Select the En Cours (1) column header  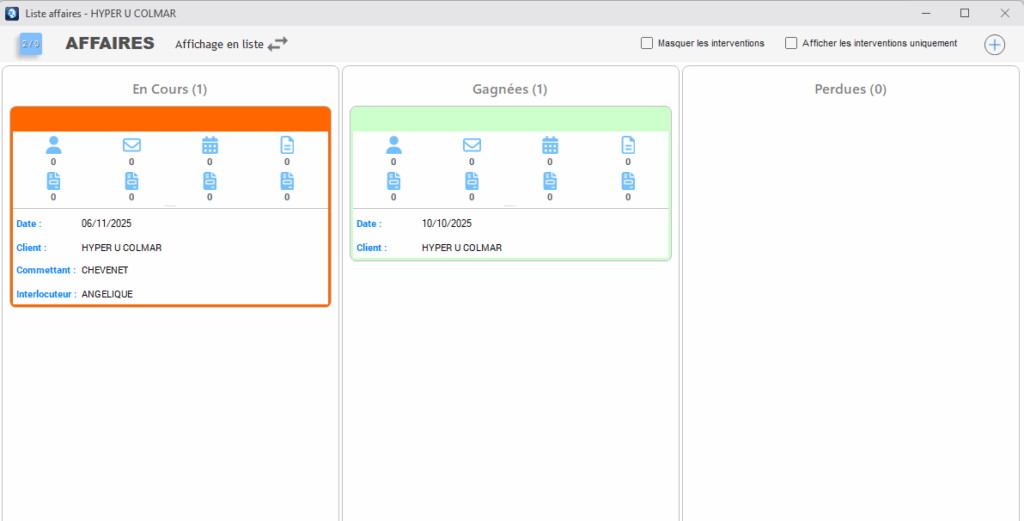170,89
